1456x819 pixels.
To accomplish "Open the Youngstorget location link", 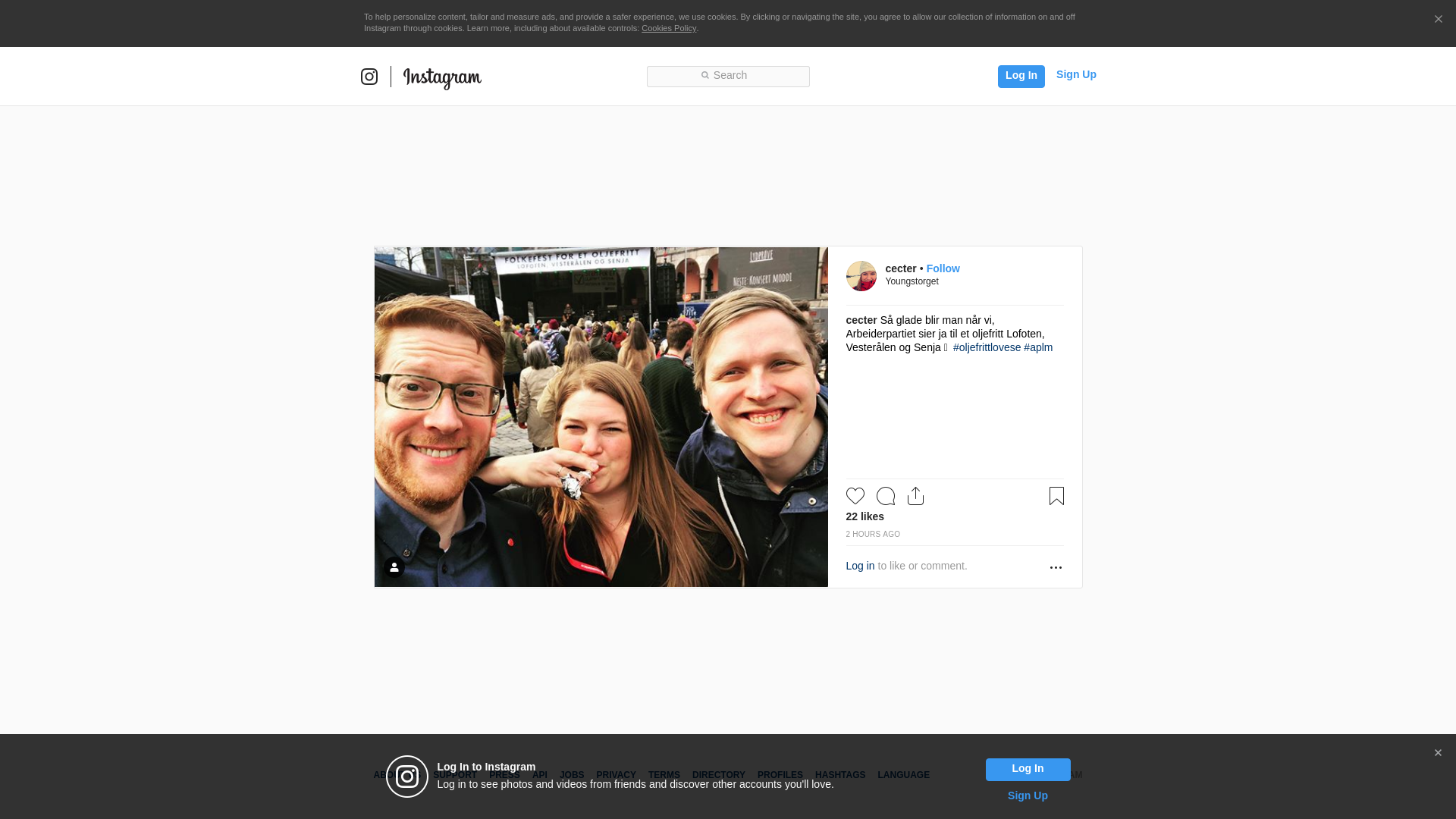I will pyautogui.click(x=912, y=281).
